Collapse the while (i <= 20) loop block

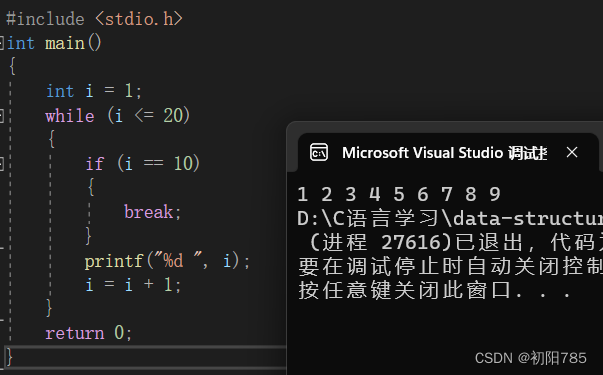[x=2, y=116]
